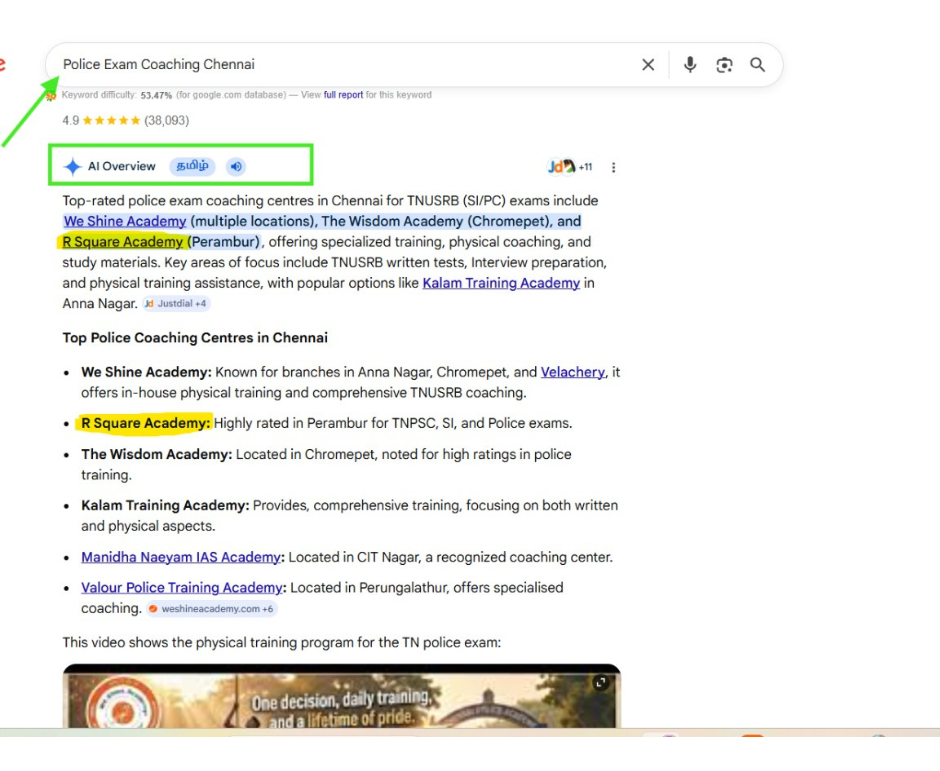This screenshot has width=940, height=771.
Task: Open Google Lens image search icon
Action: coord(724,65)
